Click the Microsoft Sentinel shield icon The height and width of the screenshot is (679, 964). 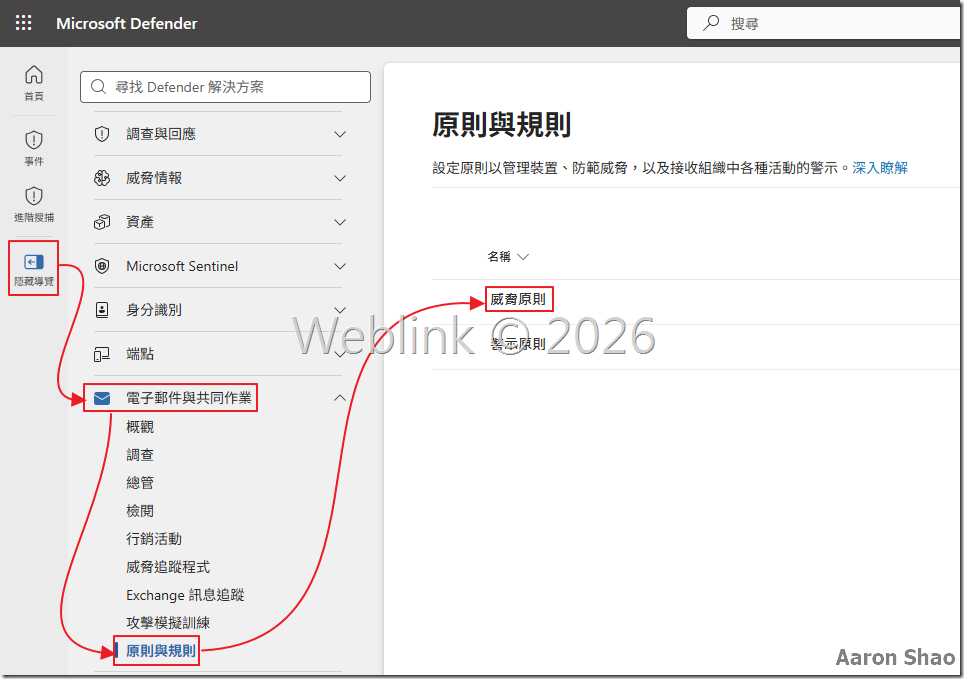(102, 266)
